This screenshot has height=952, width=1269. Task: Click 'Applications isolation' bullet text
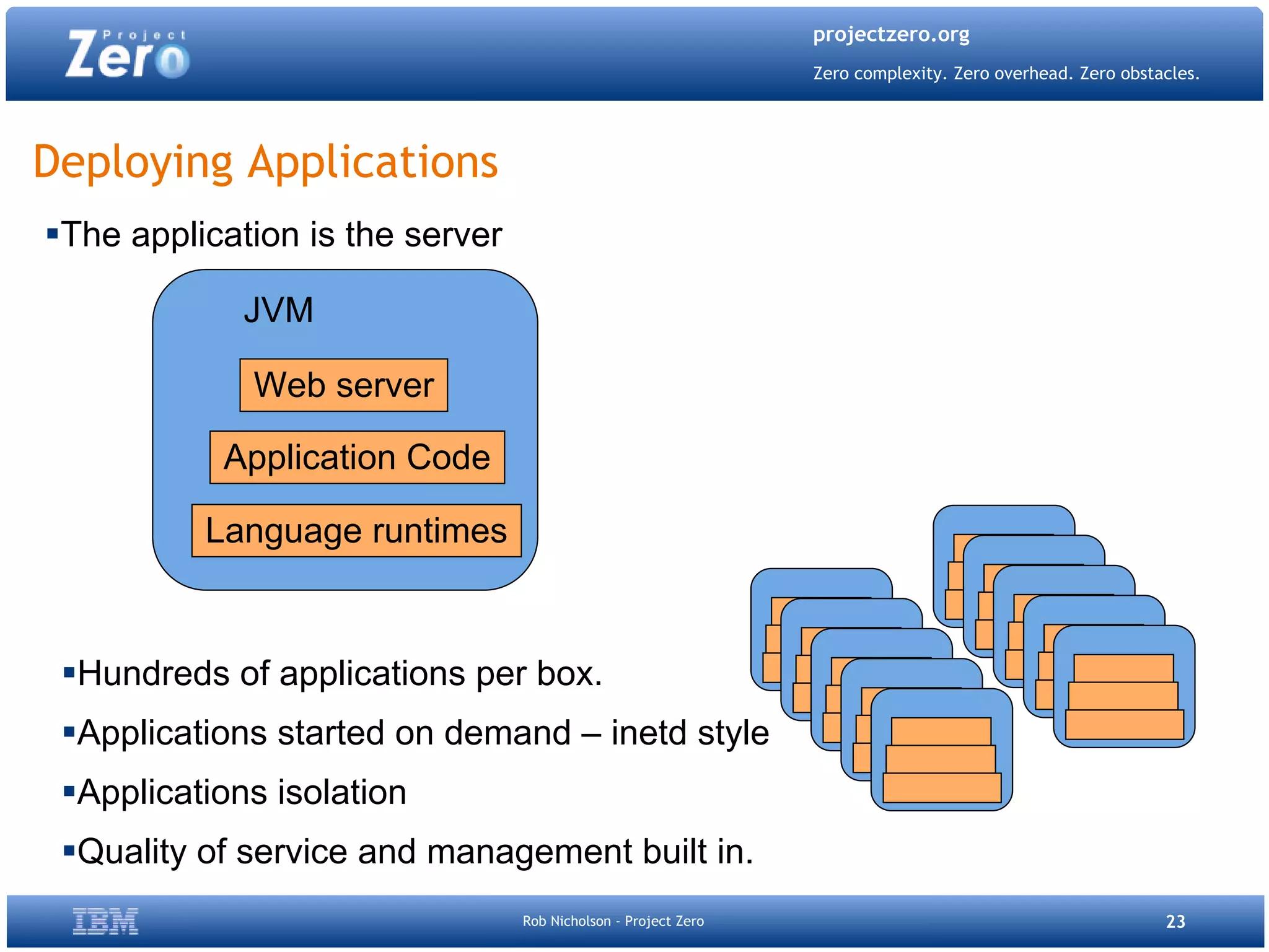(242, 792)
